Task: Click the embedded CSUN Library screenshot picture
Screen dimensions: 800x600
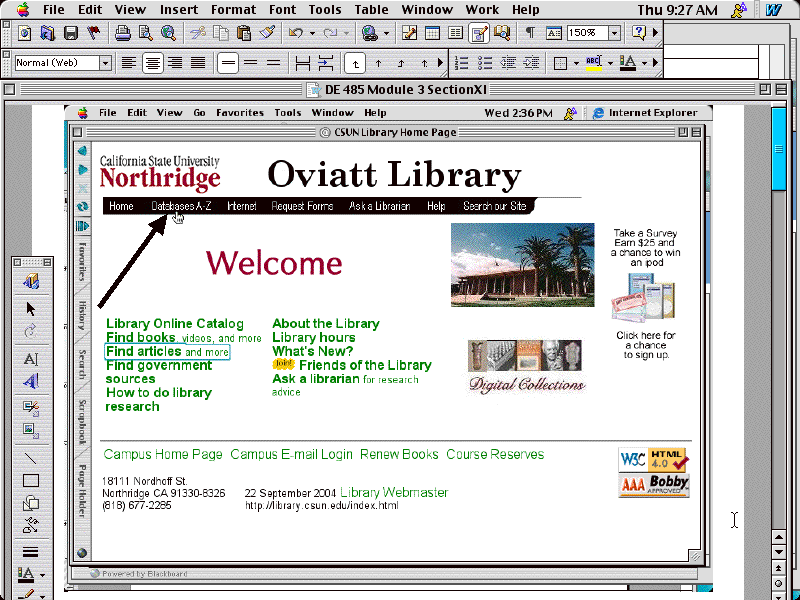Action: (x=388, y=347)
